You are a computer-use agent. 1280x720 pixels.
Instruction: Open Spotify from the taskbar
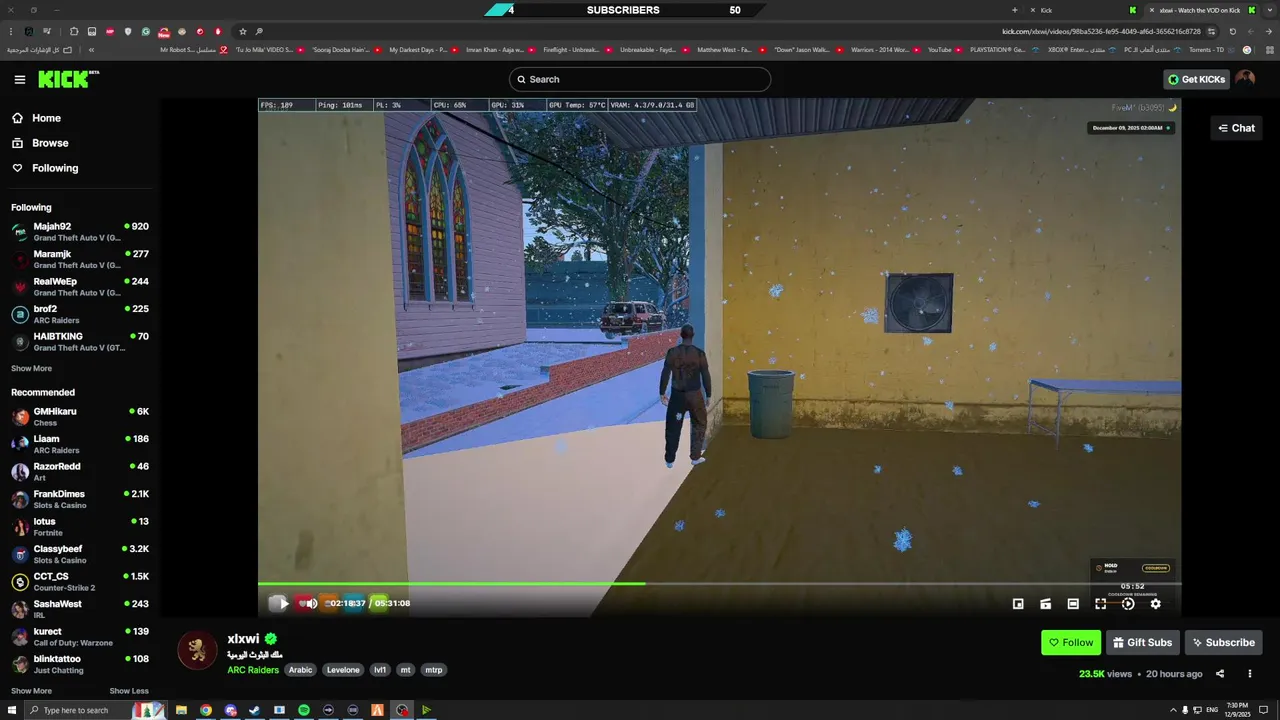click(x=304, y=710)
